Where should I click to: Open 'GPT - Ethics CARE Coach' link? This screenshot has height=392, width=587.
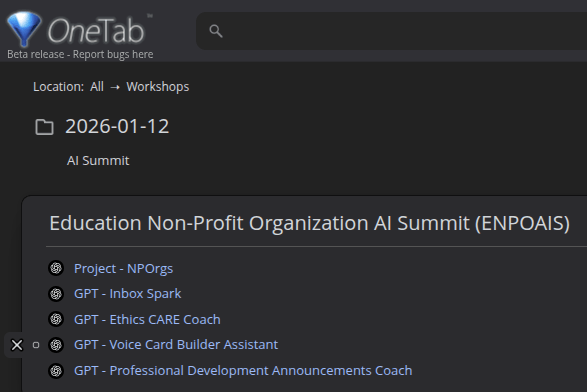[147, 319]
